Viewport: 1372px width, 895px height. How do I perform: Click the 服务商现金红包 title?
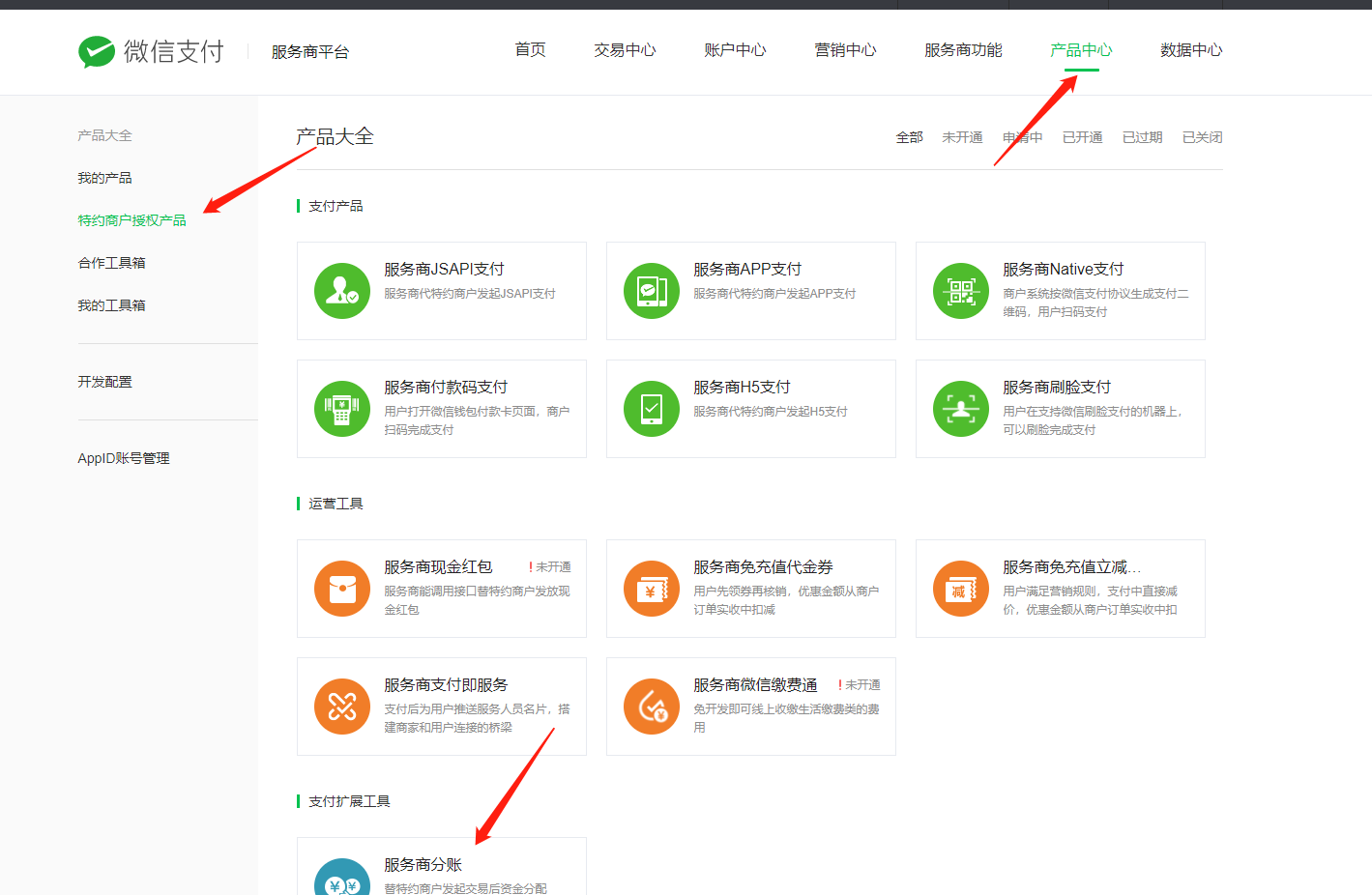(x=438, y=567)
